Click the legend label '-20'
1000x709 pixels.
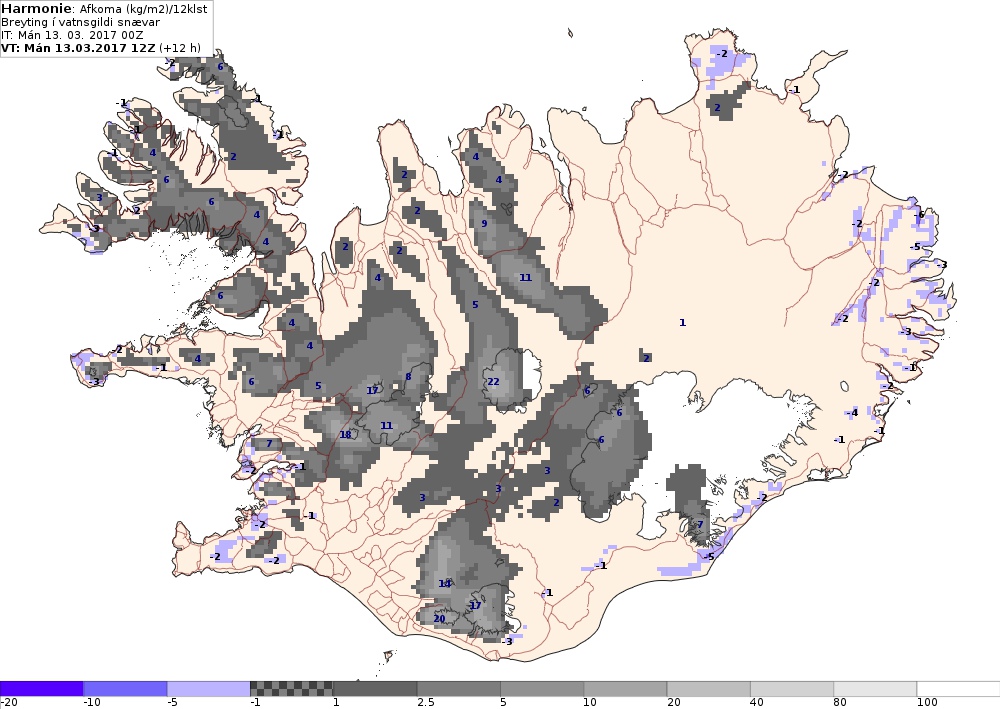[x=9, y=703]
